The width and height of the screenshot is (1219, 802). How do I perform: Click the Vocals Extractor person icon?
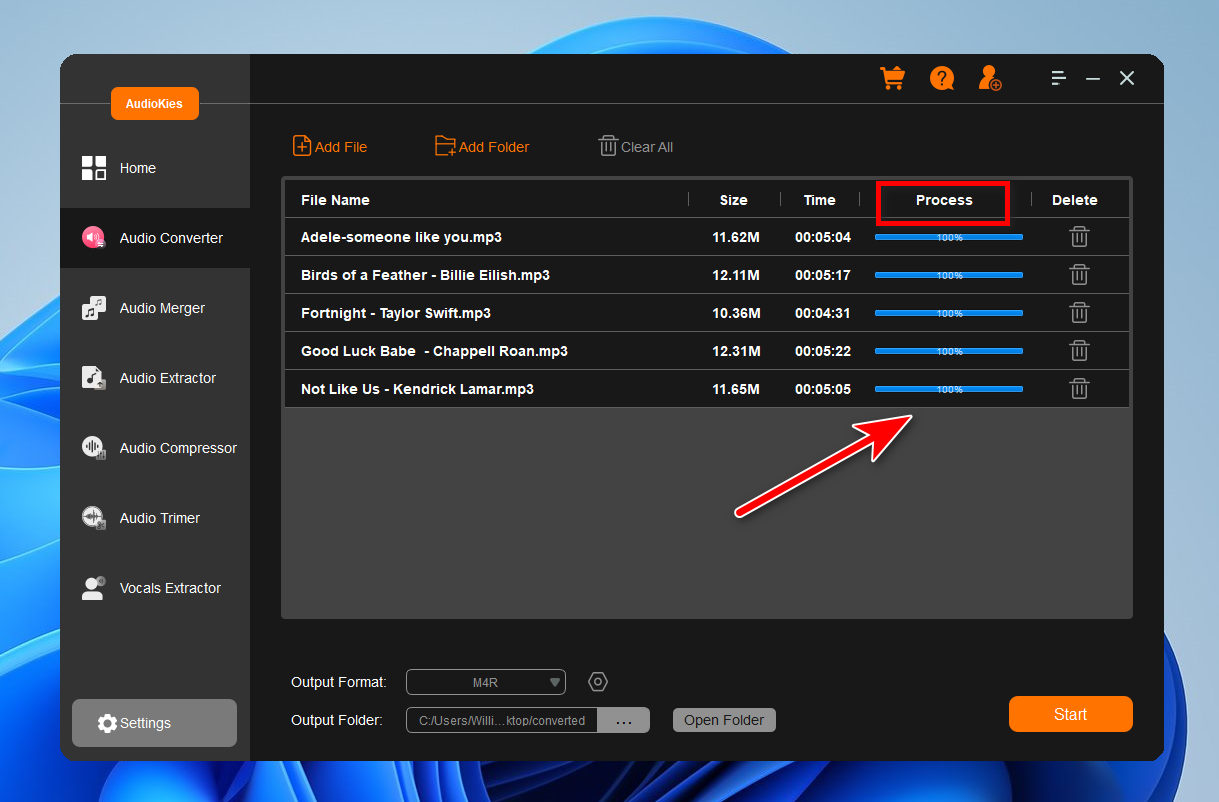click(x=94, y=588)
